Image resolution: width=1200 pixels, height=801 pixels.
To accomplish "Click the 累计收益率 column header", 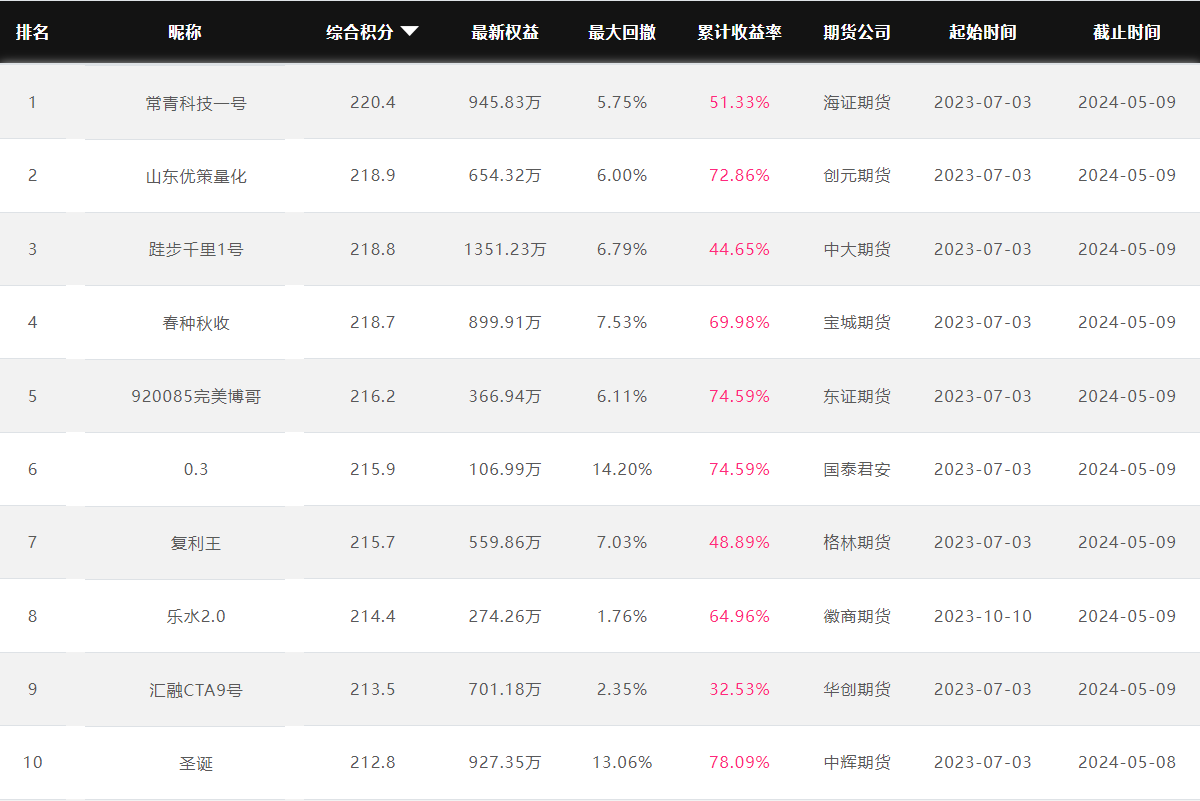I will point(740,32).
